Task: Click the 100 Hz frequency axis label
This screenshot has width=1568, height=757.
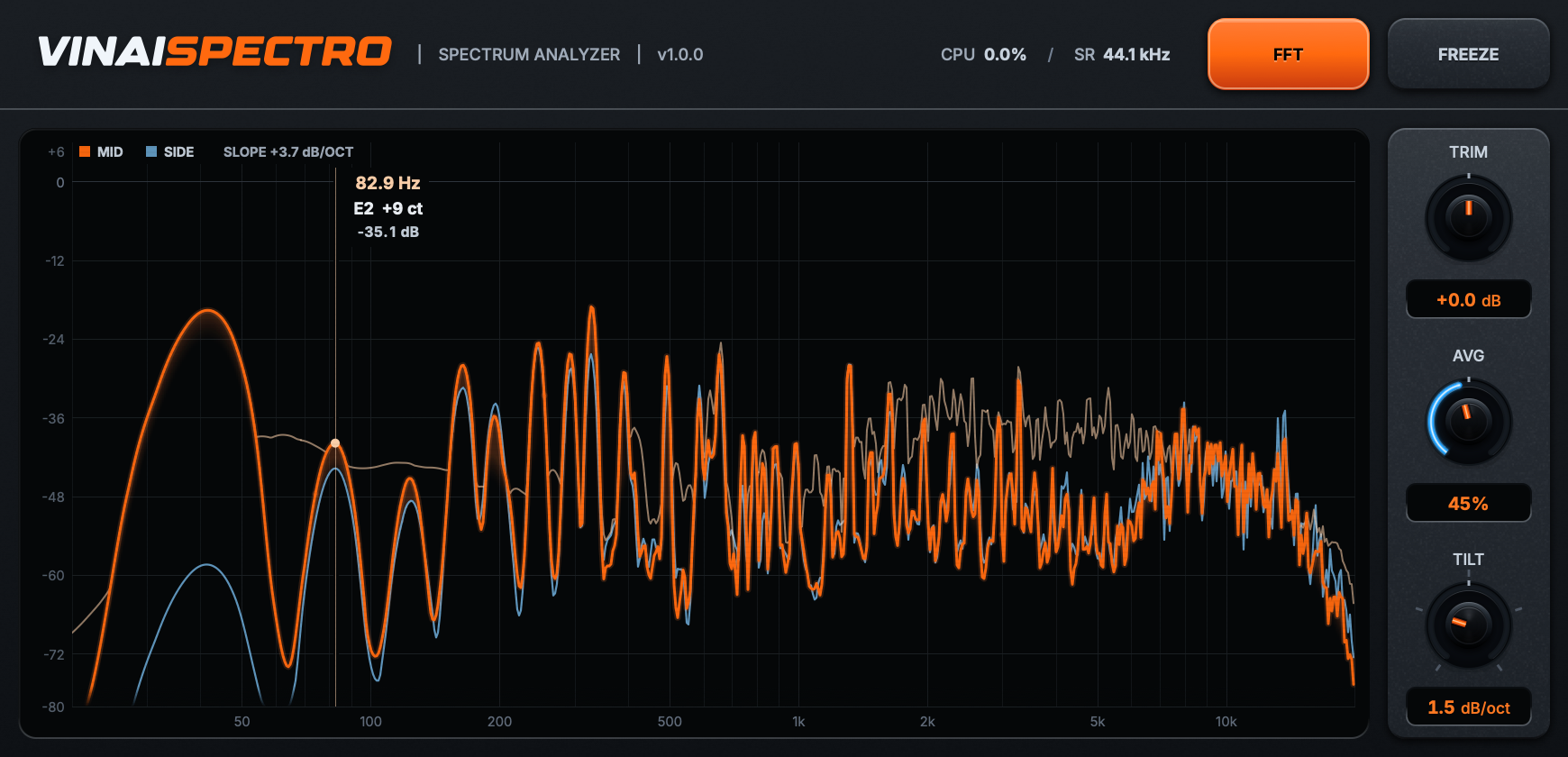Action: [370, 721]
